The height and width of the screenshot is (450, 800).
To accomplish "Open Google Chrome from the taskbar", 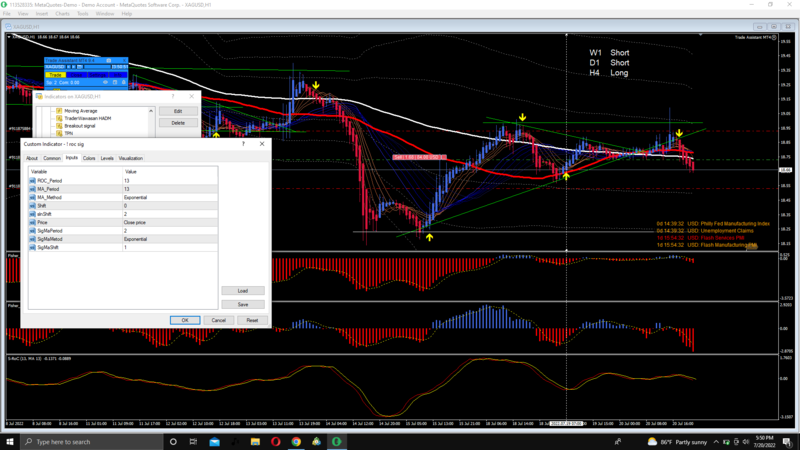I will tap(296, 441).
